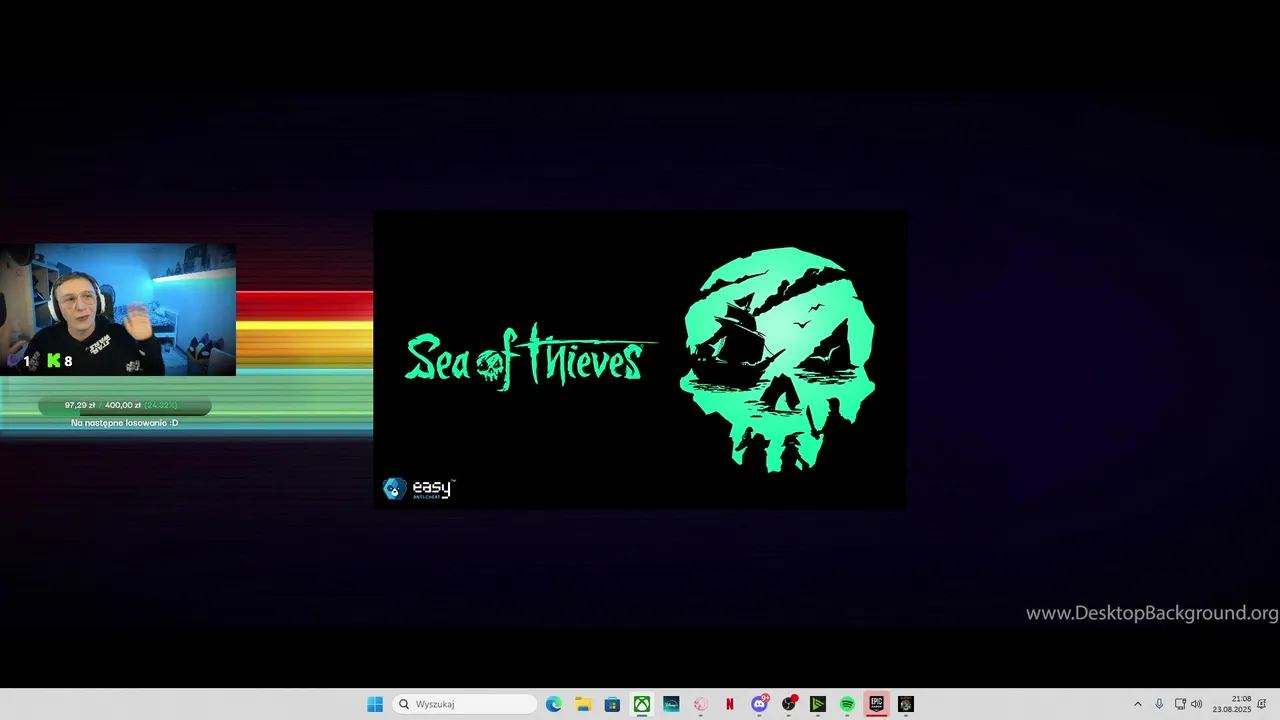
Task: Open clock and date 21:08
Action: click(1232, 704)
